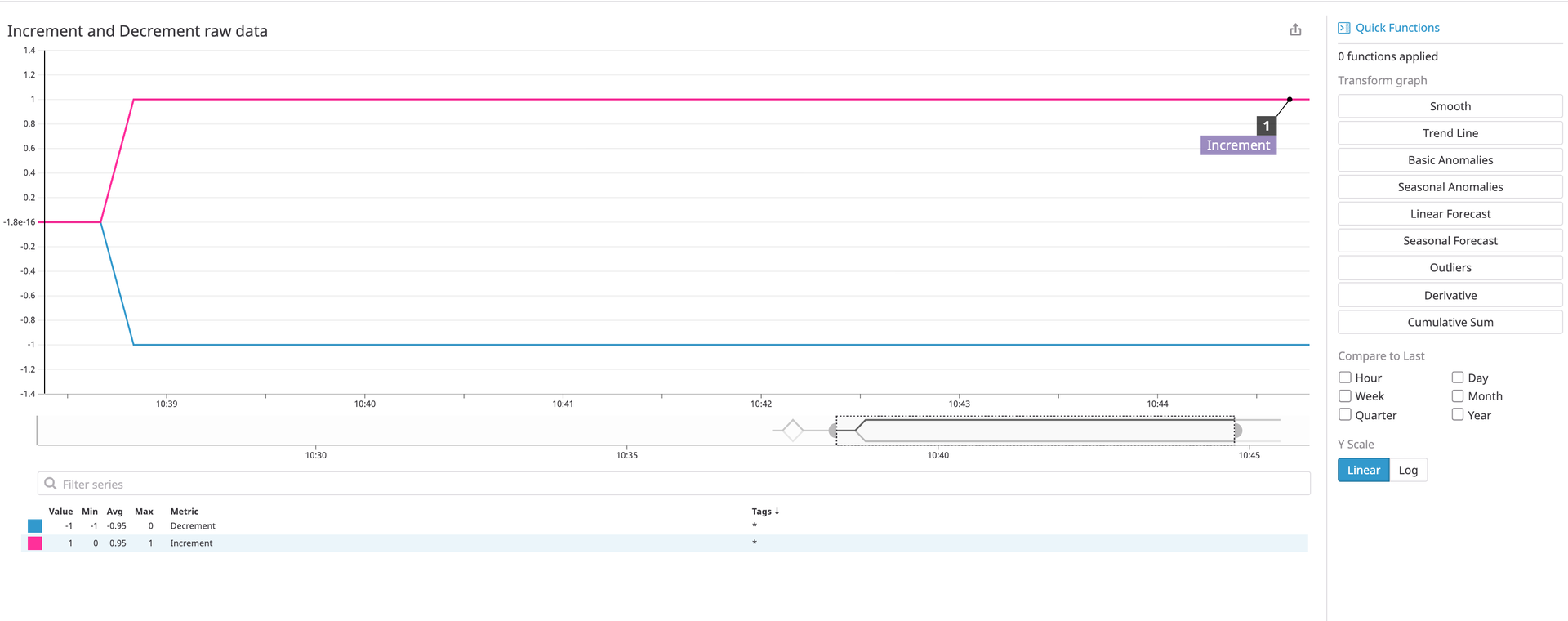Apply Seasonal Anomalies function
The image size is (1568, 621).
pos(1450,187)
